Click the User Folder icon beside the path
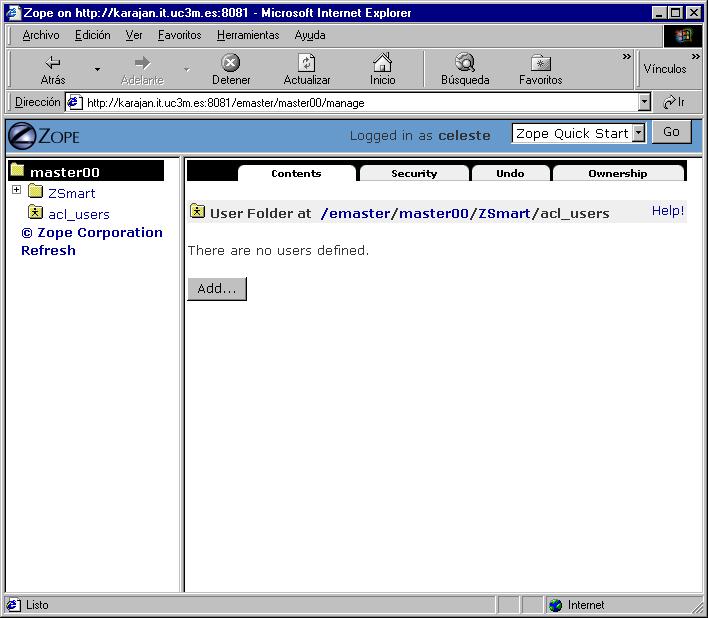 tap(197, 211)
